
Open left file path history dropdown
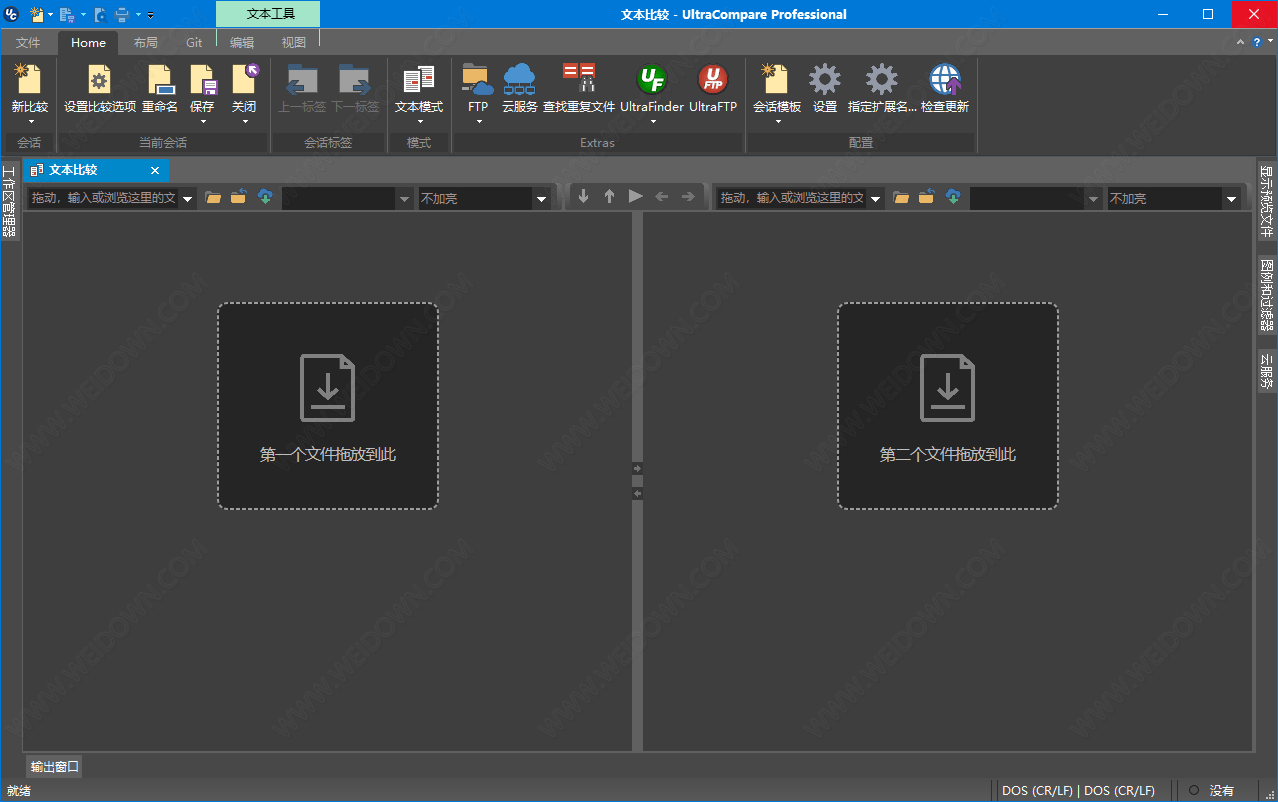188,199
